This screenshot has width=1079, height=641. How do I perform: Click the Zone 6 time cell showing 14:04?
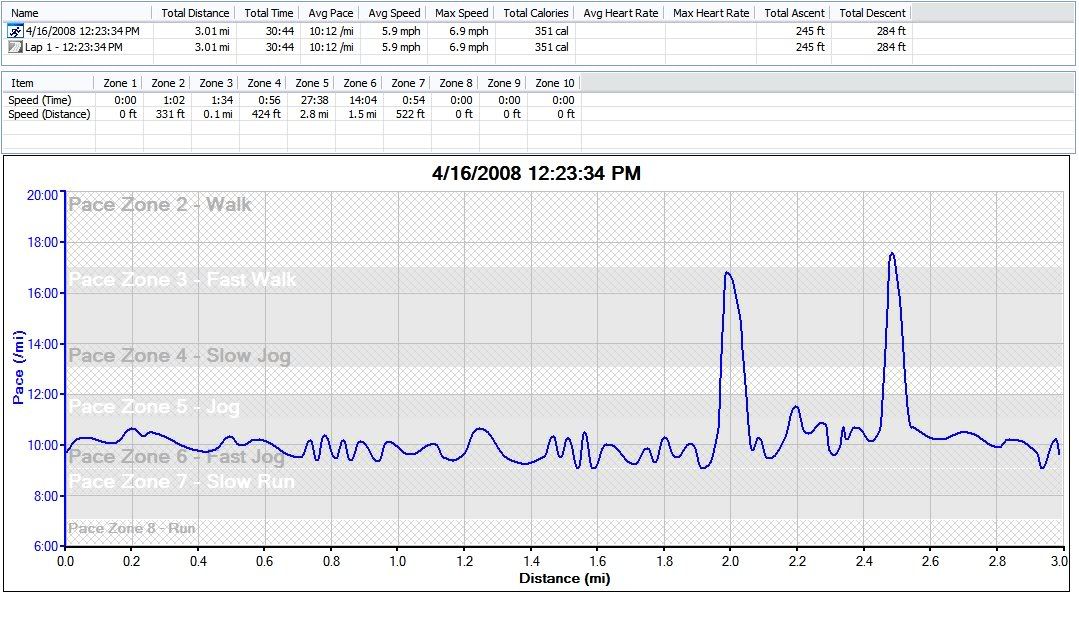(361, 100)
